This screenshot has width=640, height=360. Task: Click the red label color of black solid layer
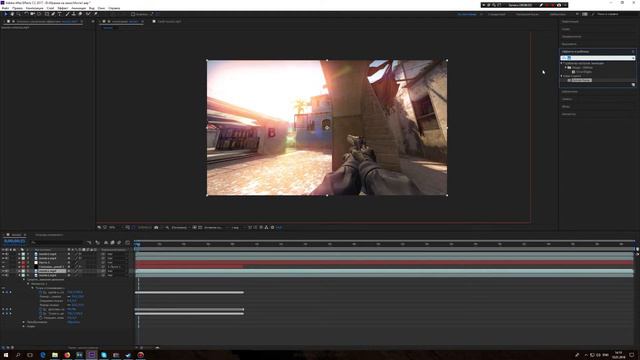pos(23,267)
